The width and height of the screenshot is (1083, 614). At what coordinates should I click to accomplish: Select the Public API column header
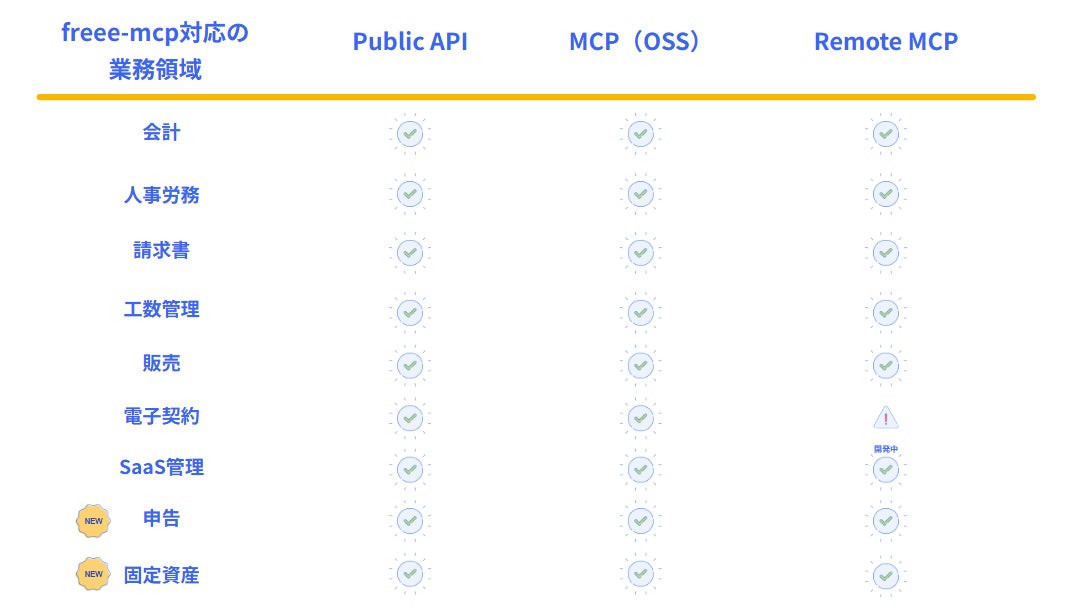click(410, 41)
